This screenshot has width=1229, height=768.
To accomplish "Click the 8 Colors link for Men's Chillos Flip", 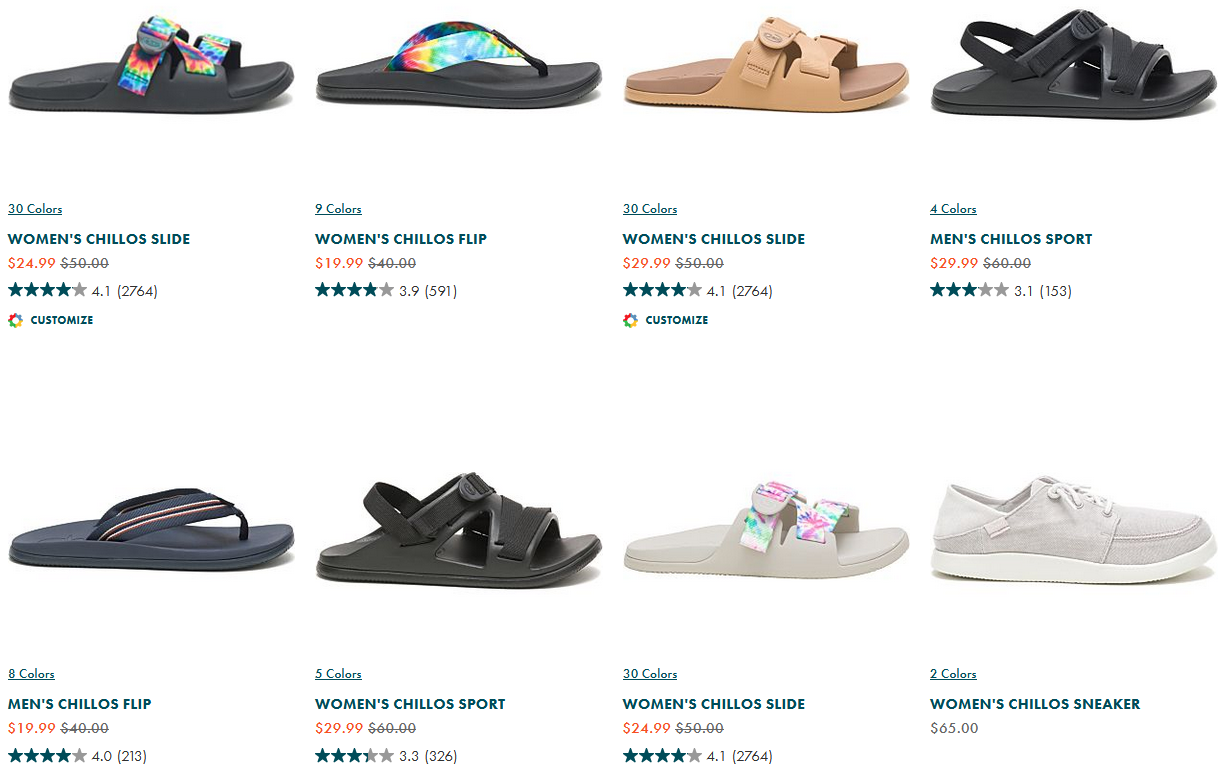I will coord(31,673).
